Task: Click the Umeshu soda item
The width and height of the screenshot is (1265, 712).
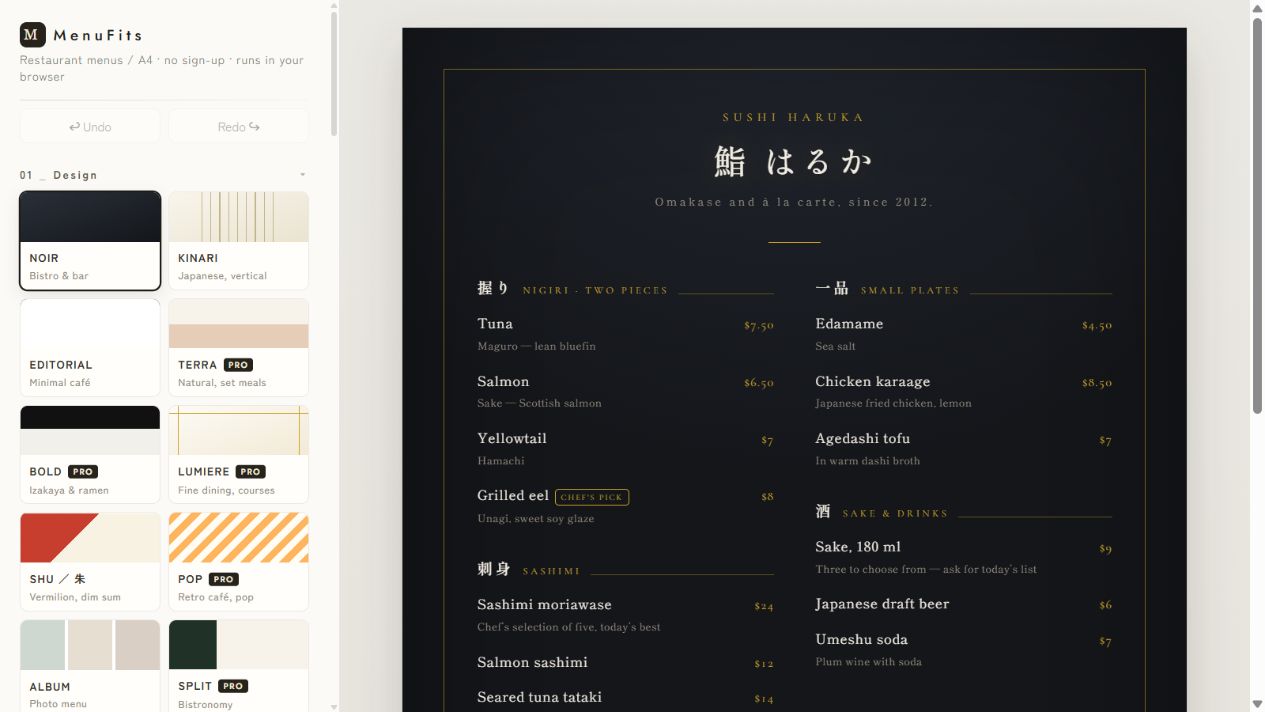Action: coord(861,640)
